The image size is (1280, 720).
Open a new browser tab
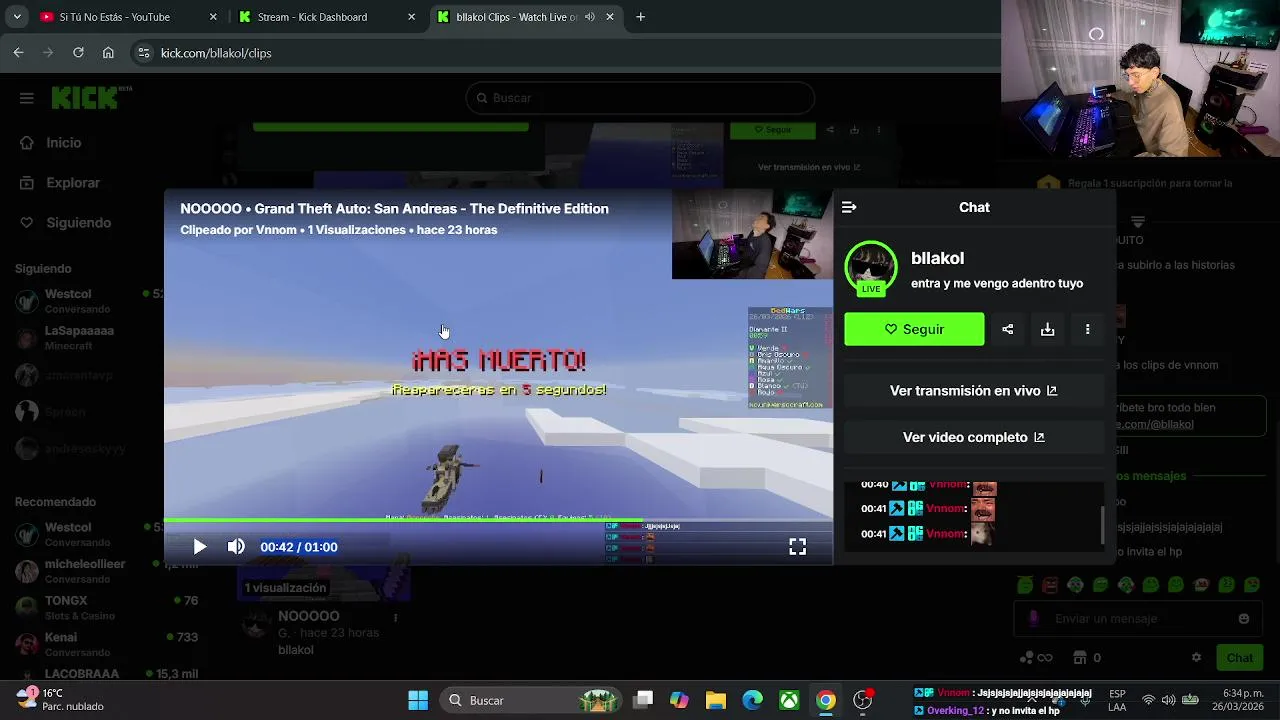pos(641,17)
